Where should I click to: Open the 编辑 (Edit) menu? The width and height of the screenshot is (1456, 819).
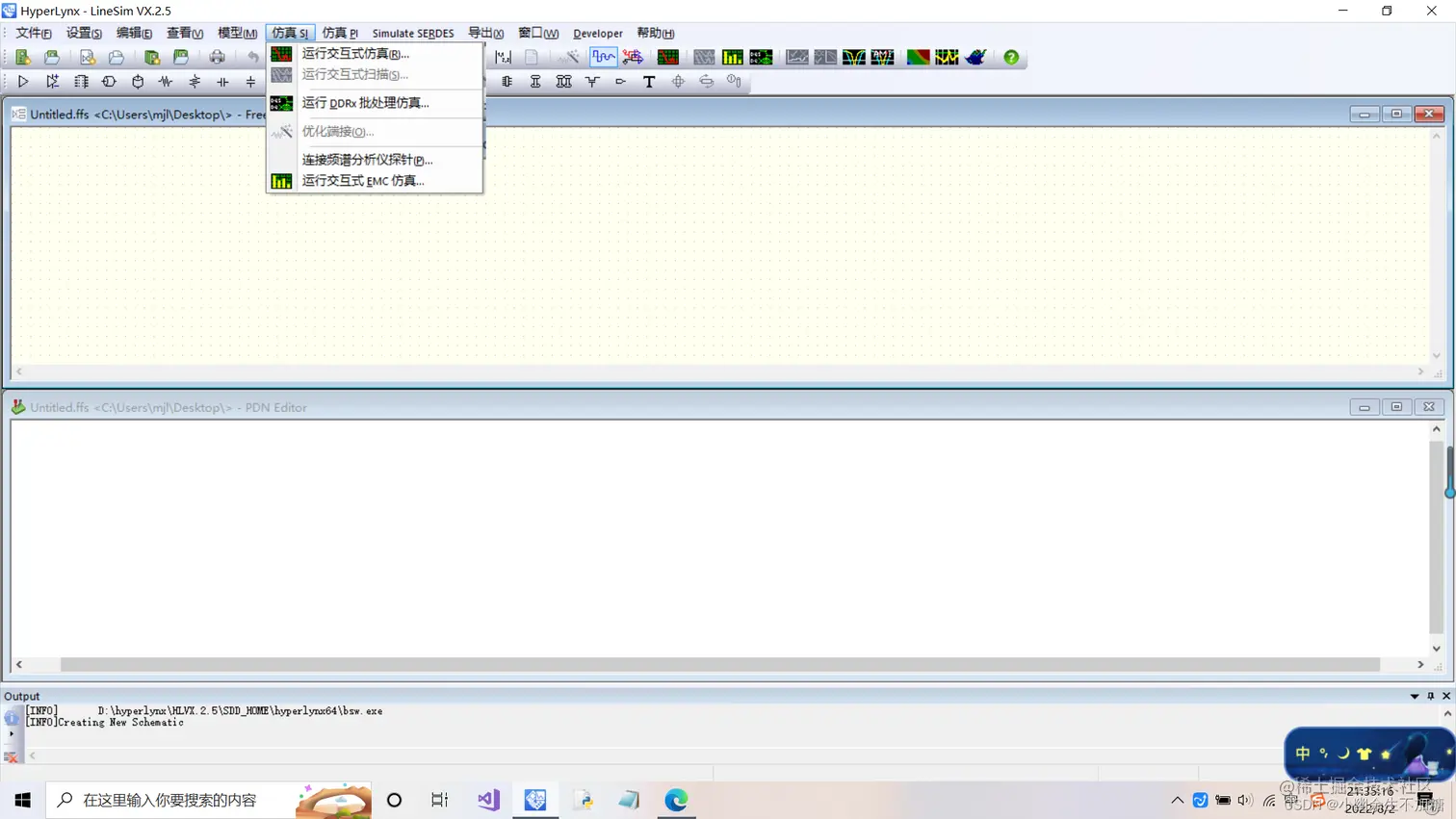[134, 33]
